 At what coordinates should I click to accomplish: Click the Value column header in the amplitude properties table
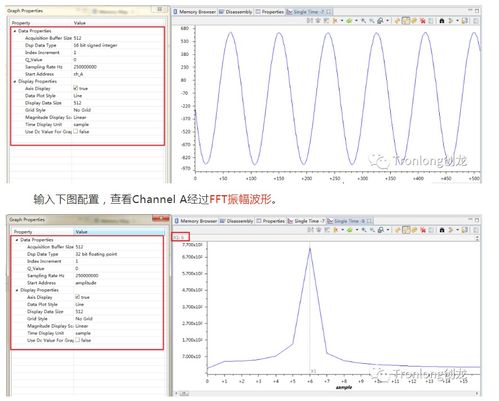point(119,232)
